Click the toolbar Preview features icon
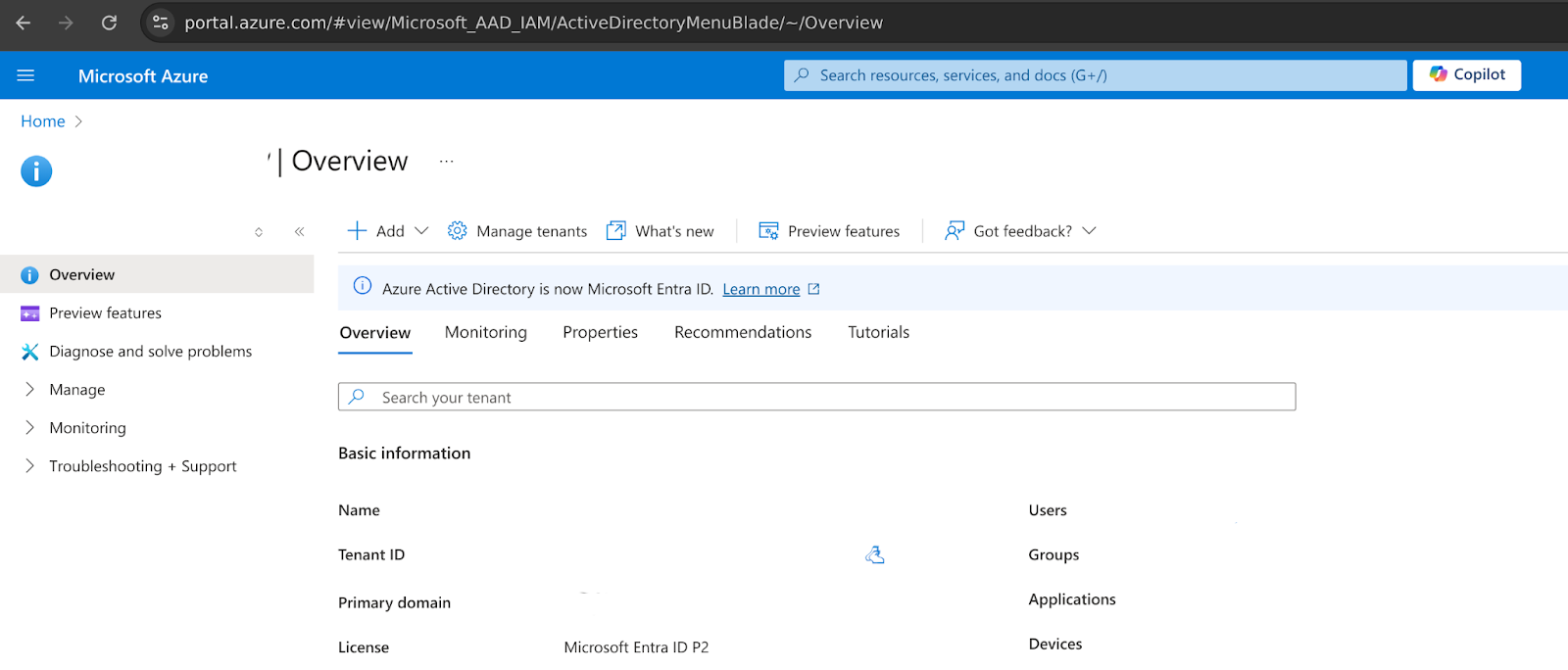This screenshot has width=1568, height=670. click(768, 231)
